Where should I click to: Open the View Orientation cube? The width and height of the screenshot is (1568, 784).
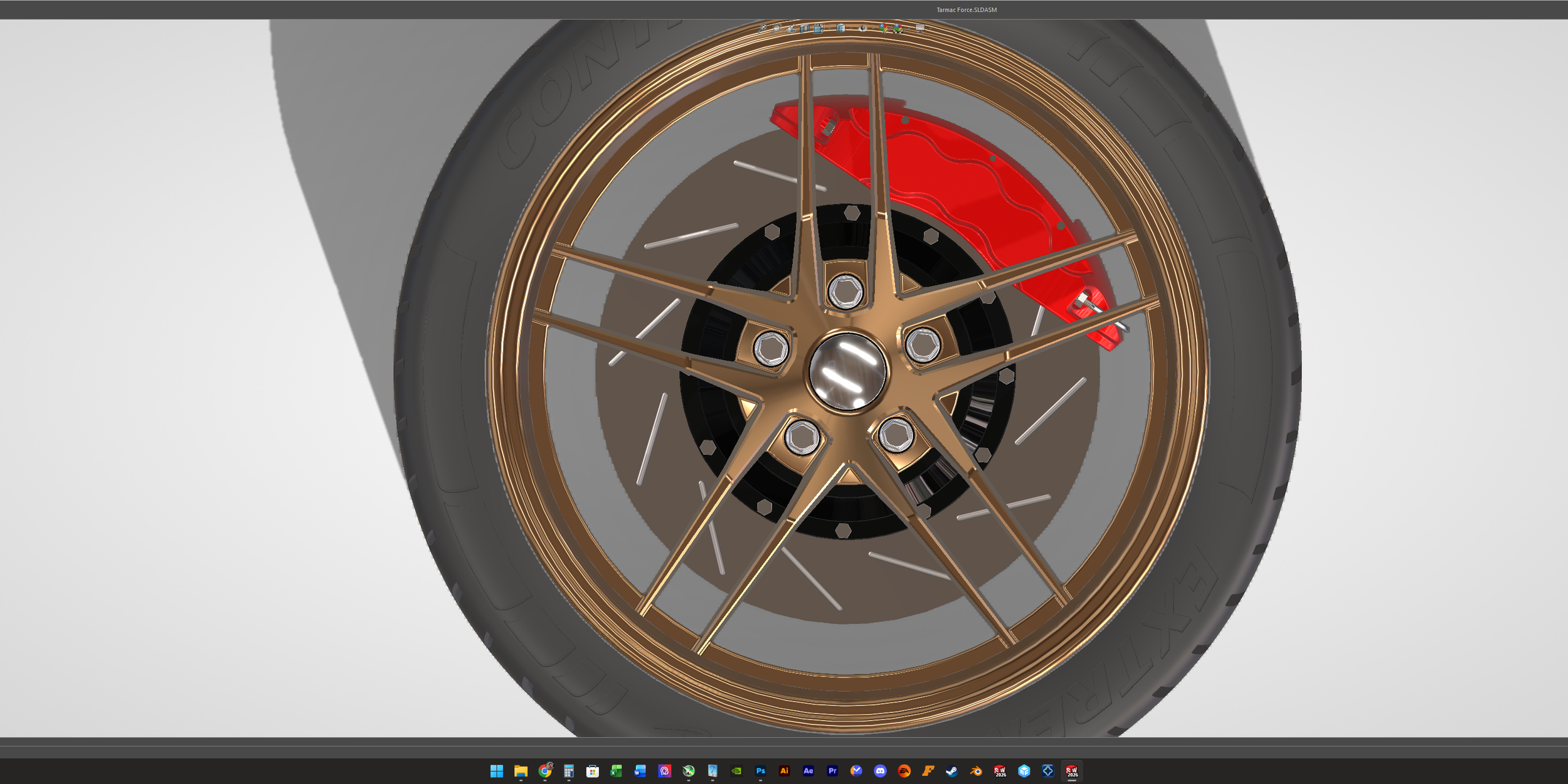point(818,28)
